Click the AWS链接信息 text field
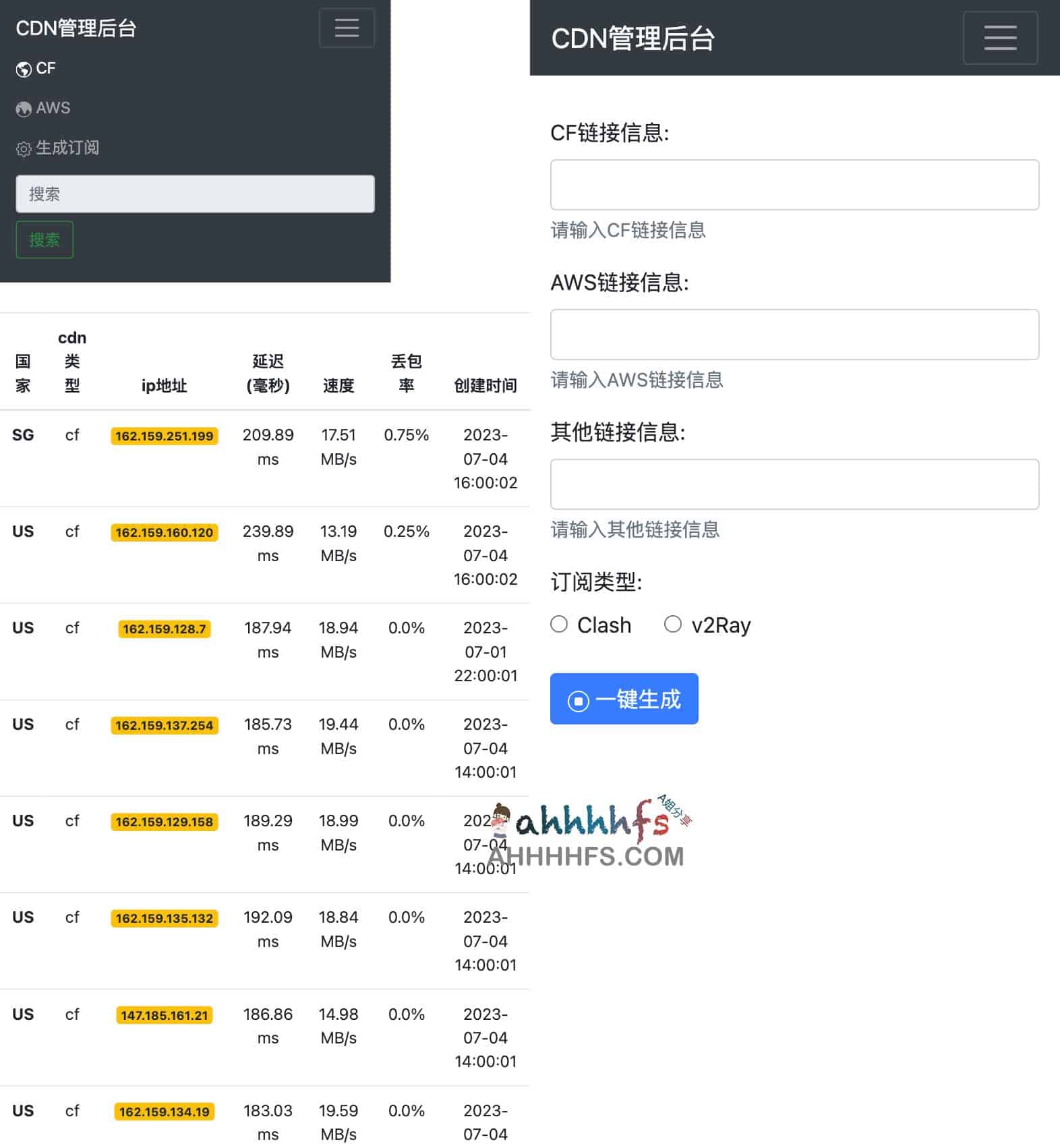 [x=794, y=335]
